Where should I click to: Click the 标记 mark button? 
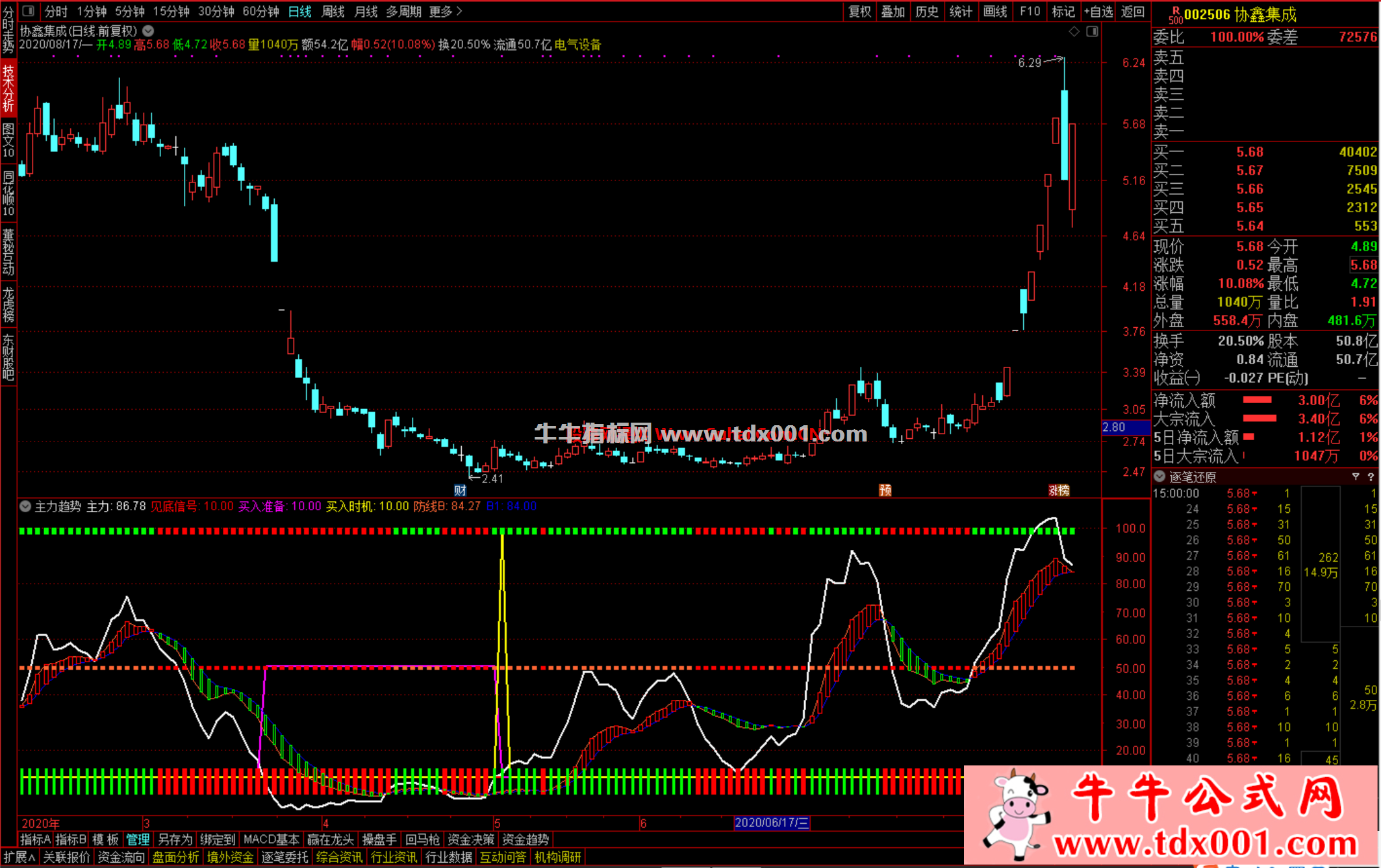pos(1063,12)
